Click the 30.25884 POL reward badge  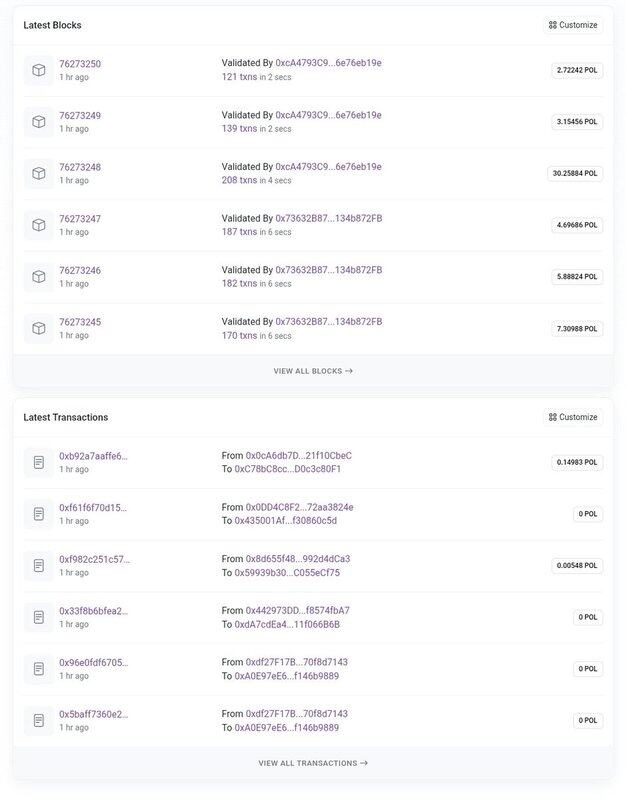pyautogui.click(x=575, y=173)
